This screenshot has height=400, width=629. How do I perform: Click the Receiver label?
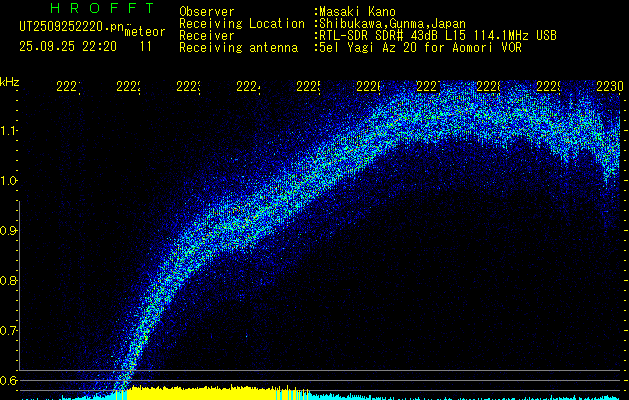click(x=207, y=36)
